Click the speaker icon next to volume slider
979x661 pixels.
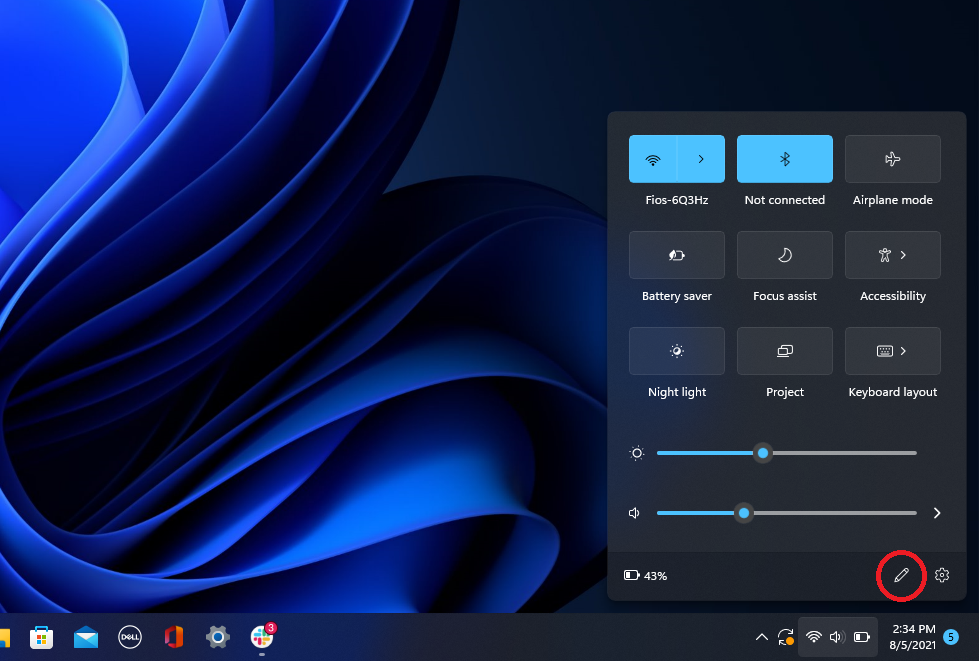click(x=633, y=513)
